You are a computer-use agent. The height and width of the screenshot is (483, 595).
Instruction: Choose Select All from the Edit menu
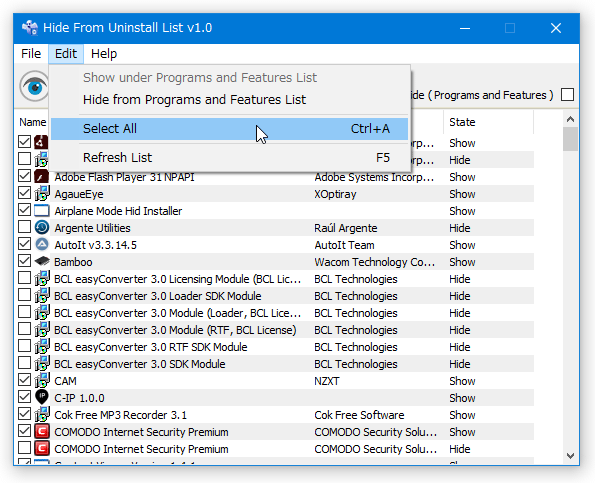tap(229, 129)
